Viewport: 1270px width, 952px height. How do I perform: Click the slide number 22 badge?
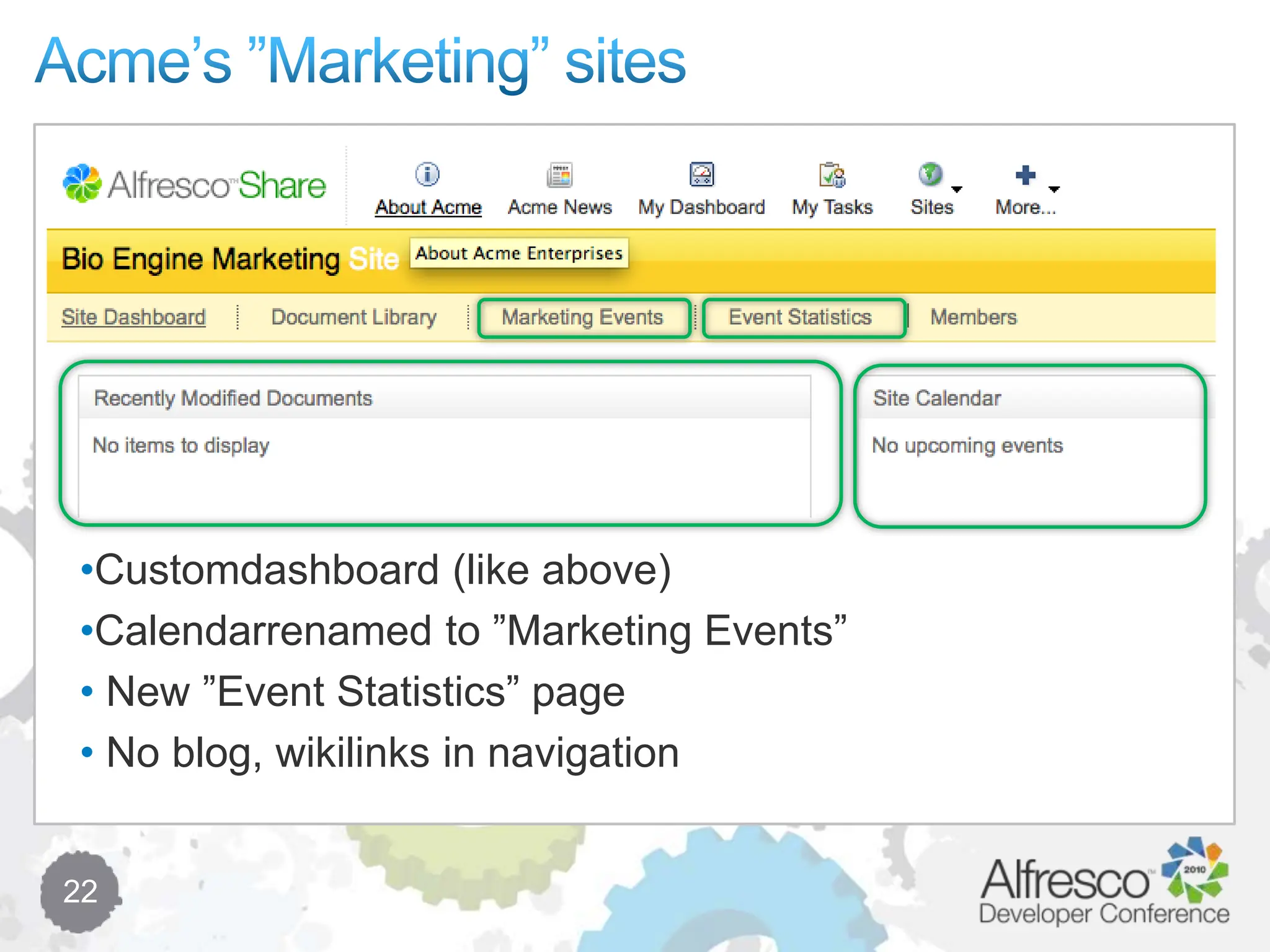tap(81, 892)
